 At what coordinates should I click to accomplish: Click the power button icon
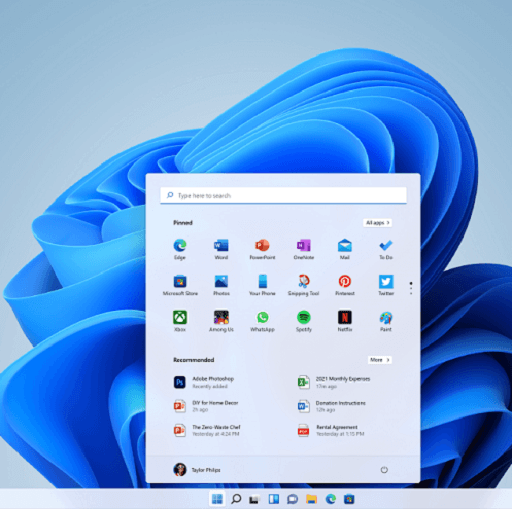click(x=384, y=470)
